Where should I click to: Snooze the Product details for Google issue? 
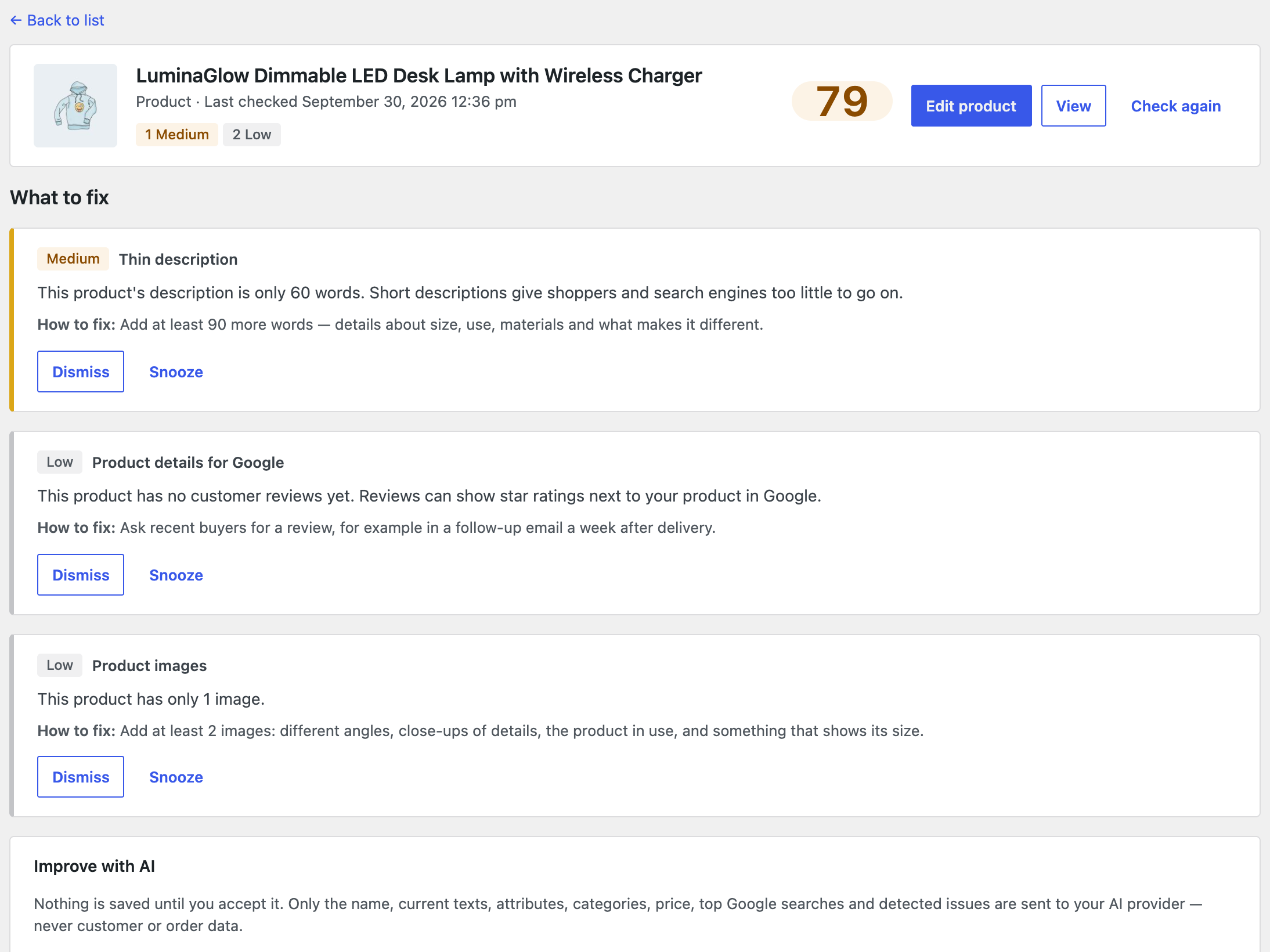(176, 575)
